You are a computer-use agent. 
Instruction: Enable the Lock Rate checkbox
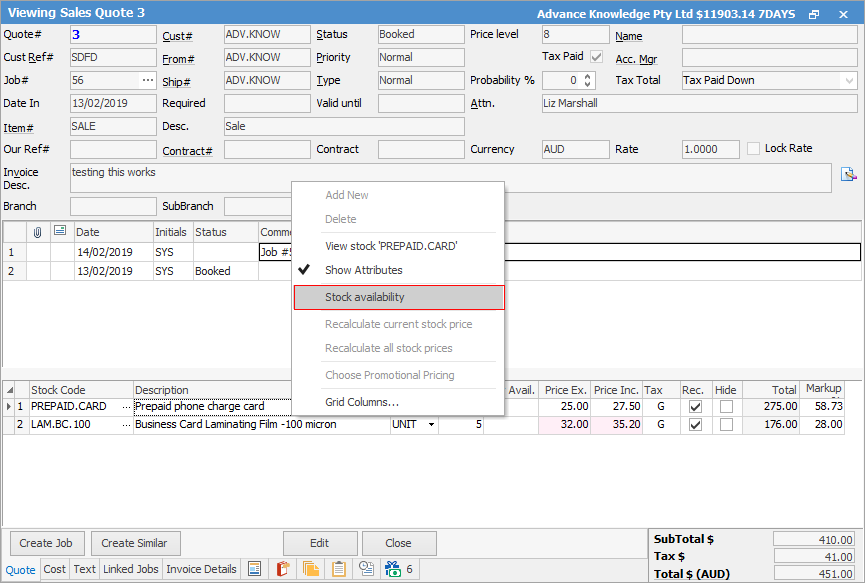(x=754, y=148)
